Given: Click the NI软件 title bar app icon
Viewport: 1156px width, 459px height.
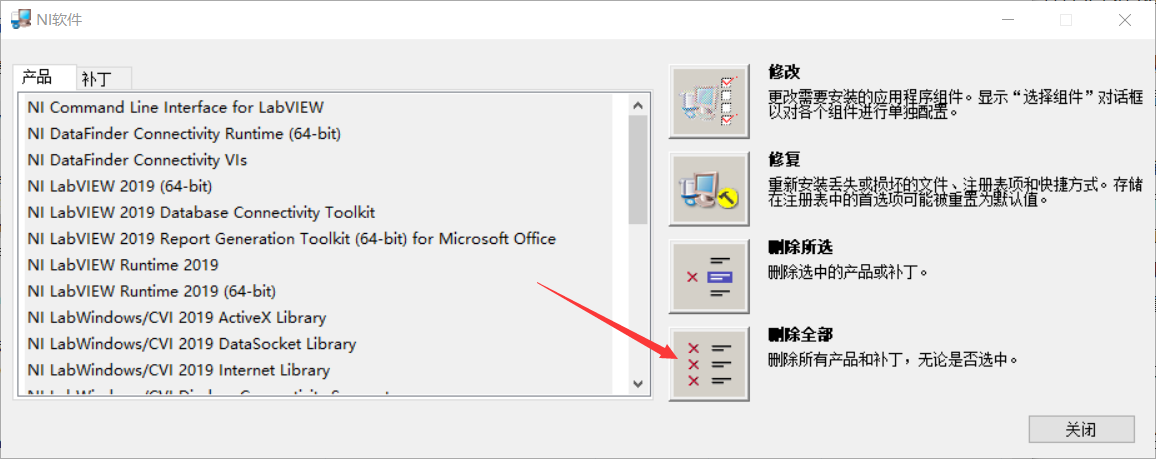Looking at the screenshot, I should click(x=20, y=18).
